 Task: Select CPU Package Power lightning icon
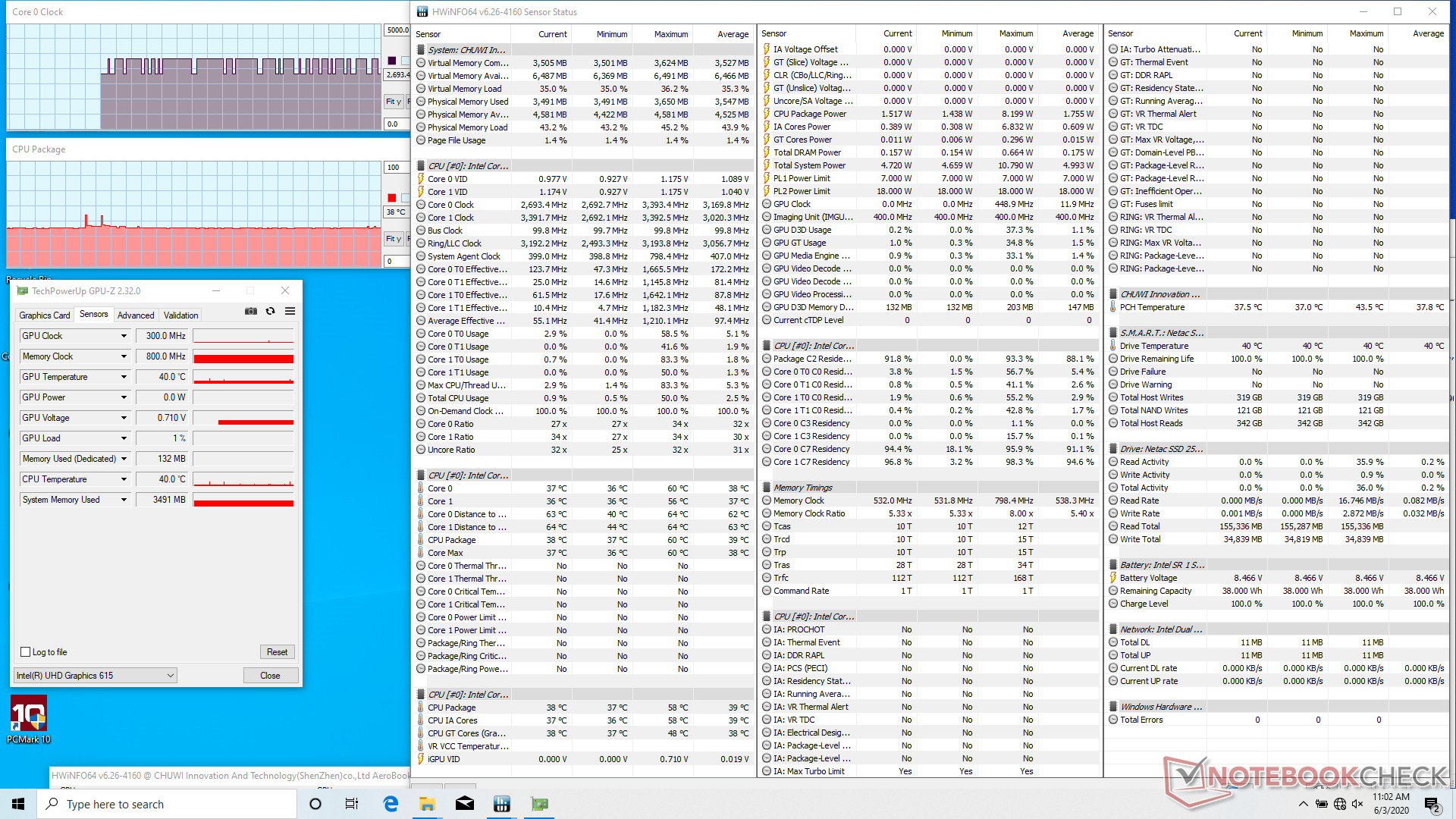tap(767, 114)
